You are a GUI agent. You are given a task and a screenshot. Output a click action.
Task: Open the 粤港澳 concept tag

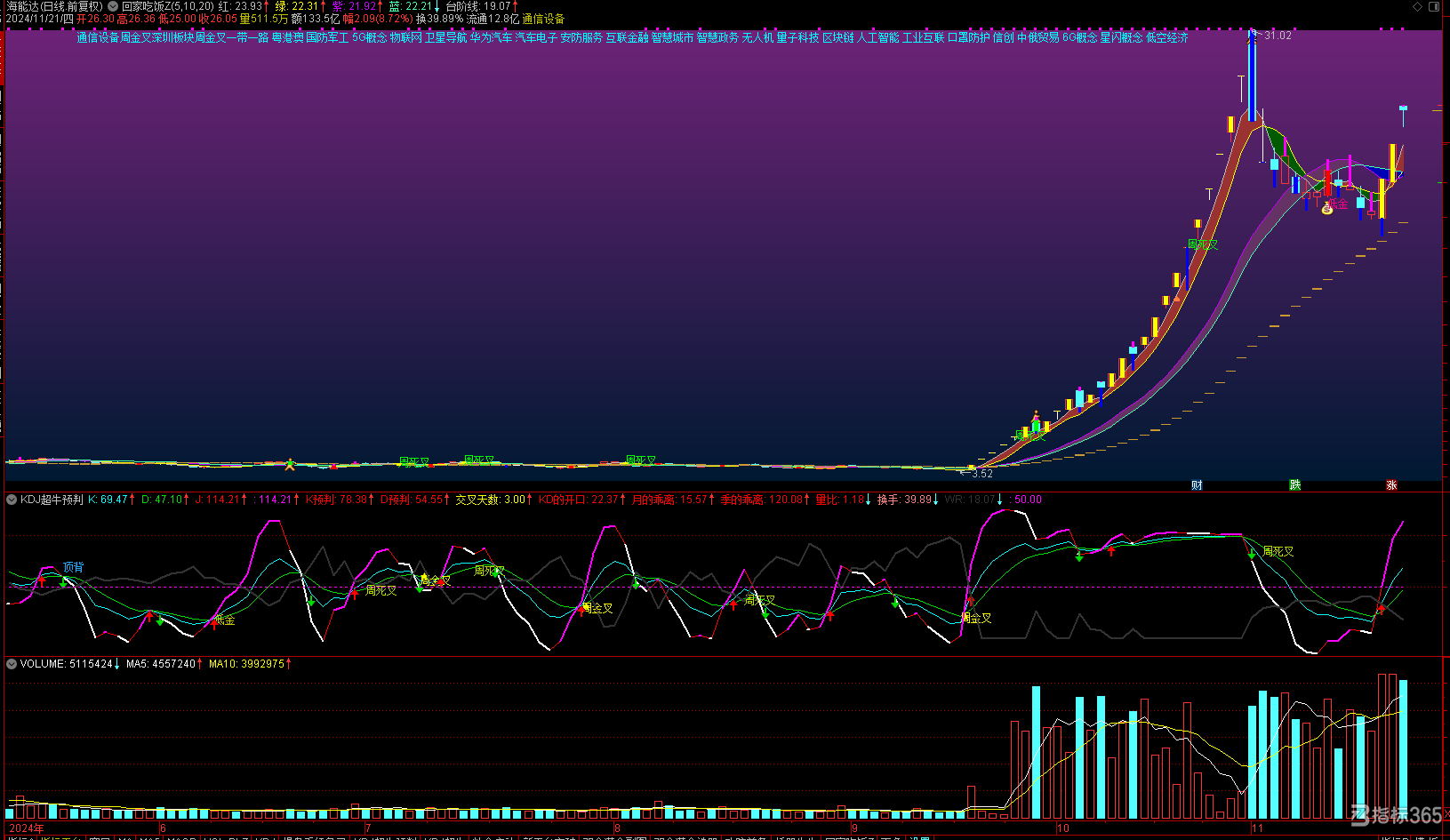(287, 37)
